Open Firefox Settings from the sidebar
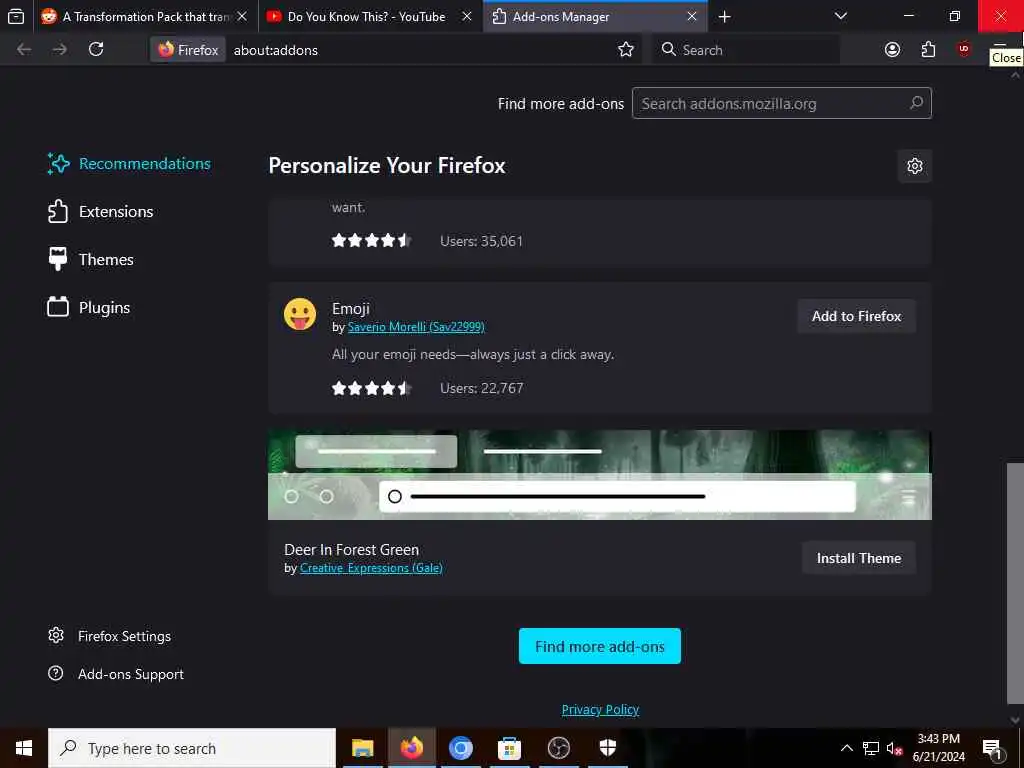The height and width of the screenshot is (768, 1024). click(110, 636)
